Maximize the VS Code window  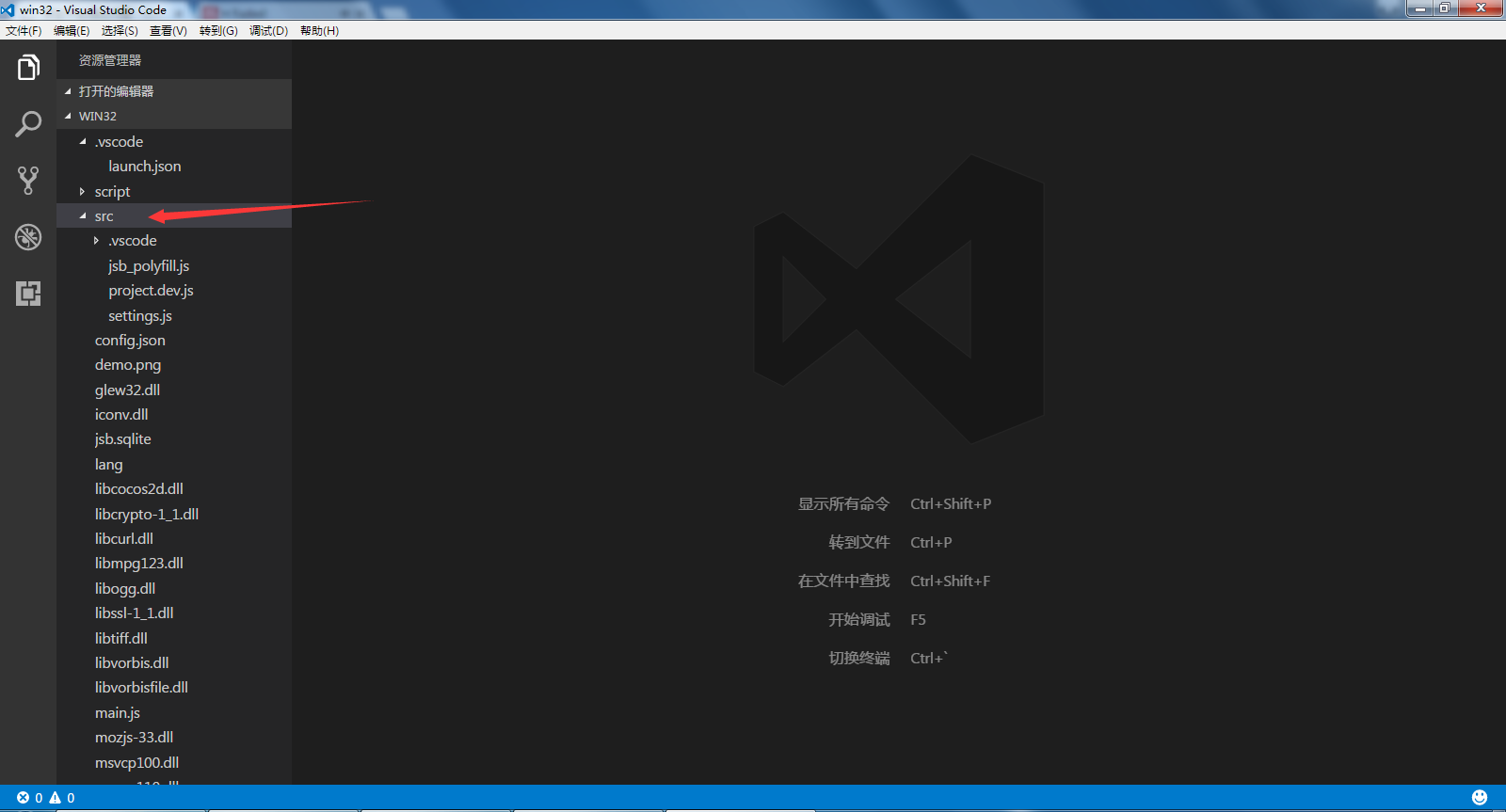click(x=1445, y=8)
